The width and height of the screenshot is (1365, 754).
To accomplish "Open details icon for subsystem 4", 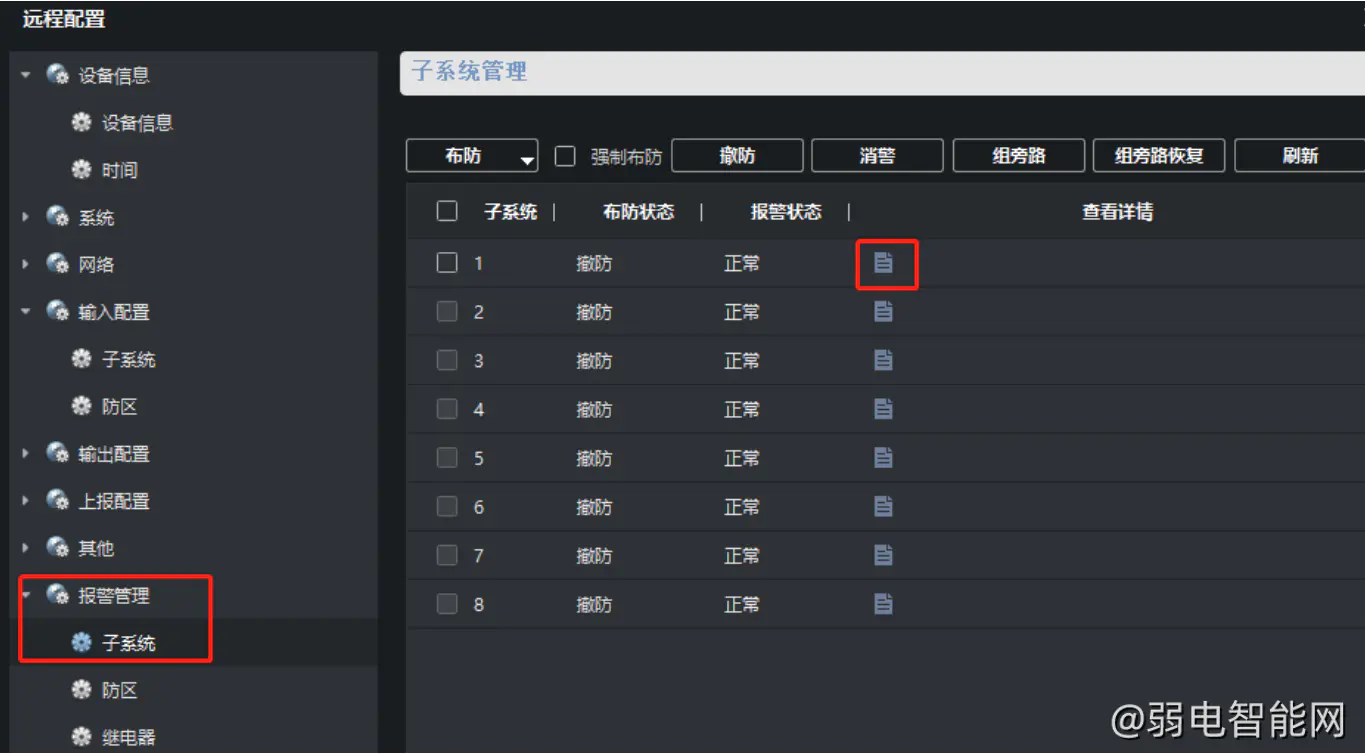I will pos(883,409).
